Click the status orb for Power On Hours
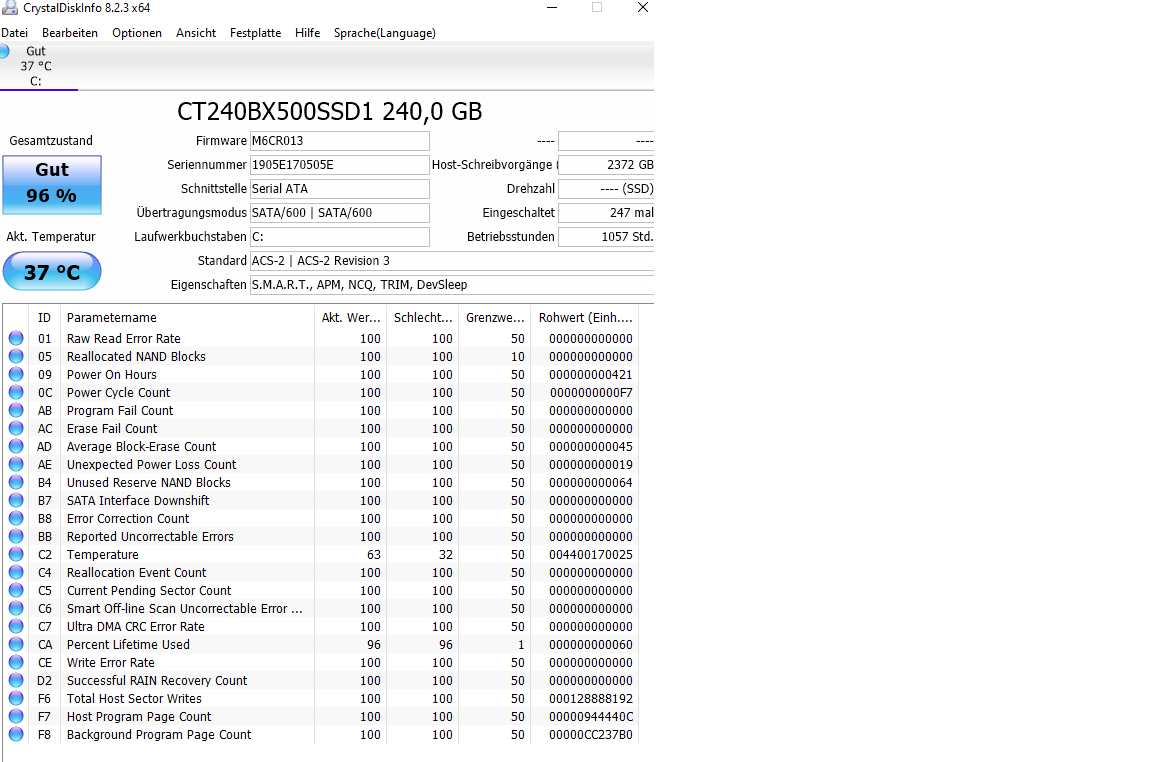The height and width of the screenshot is (762, 1152). (16, 374)
